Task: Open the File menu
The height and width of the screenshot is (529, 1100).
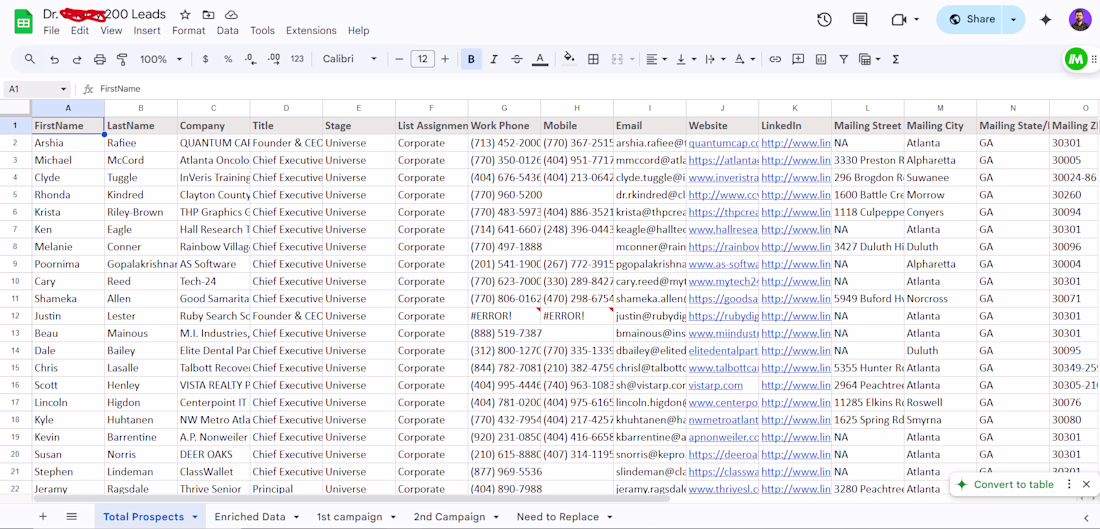Action: pos(51,31)
